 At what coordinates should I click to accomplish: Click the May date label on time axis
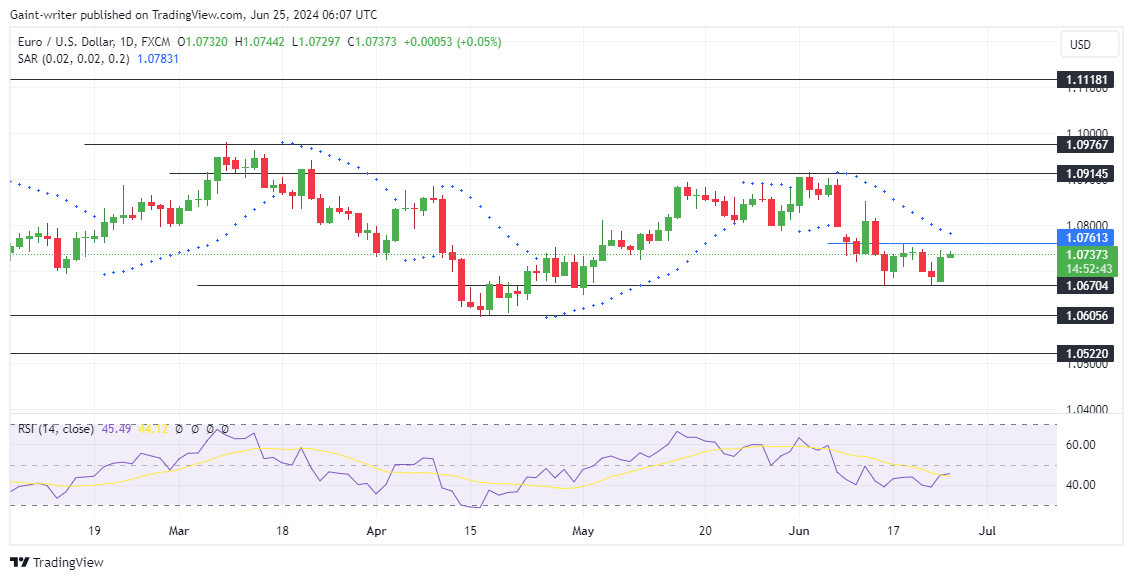click(x=582, y=531)
